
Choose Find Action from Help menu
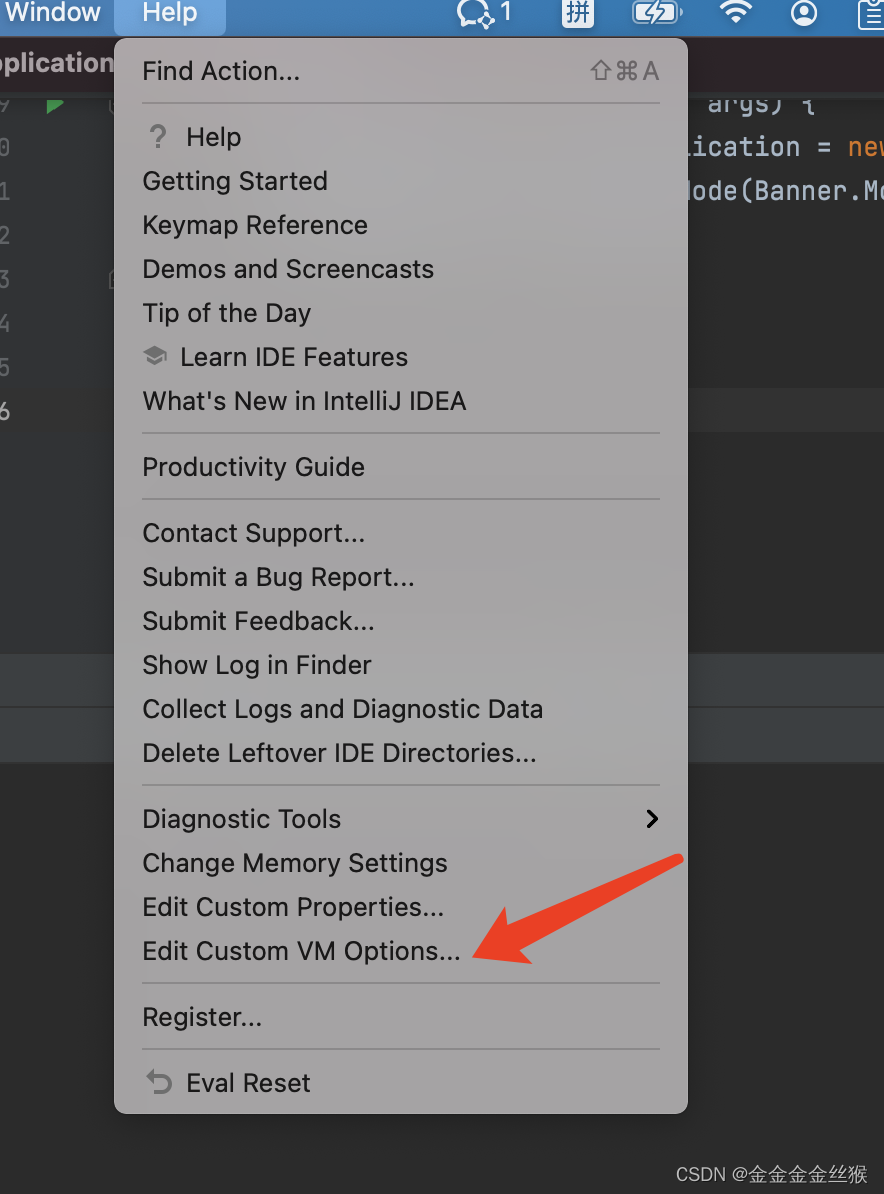[x=221, y=71]
